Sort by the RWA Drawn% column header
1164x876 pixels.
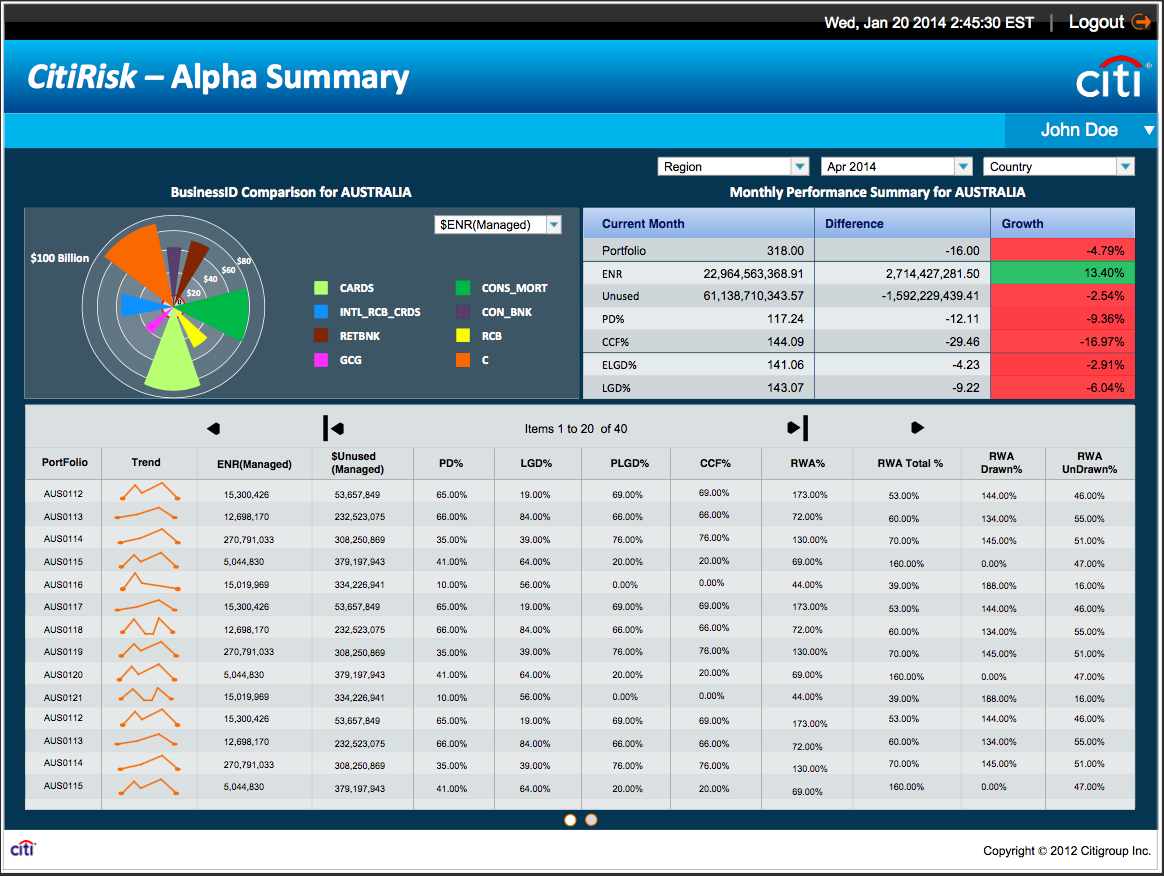click(x=1001, y=462)
